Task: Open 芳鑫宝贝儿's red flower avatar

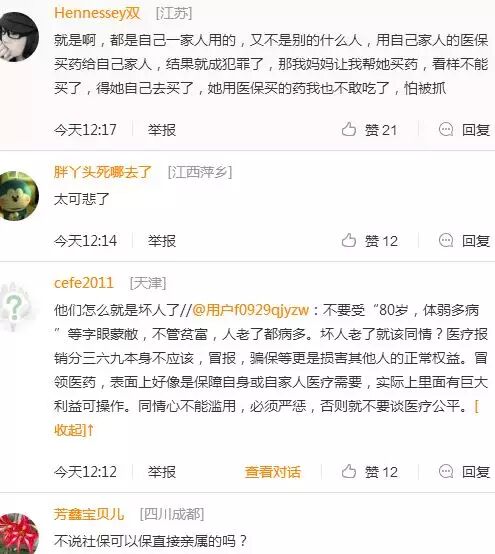Action: pos(18,534)
